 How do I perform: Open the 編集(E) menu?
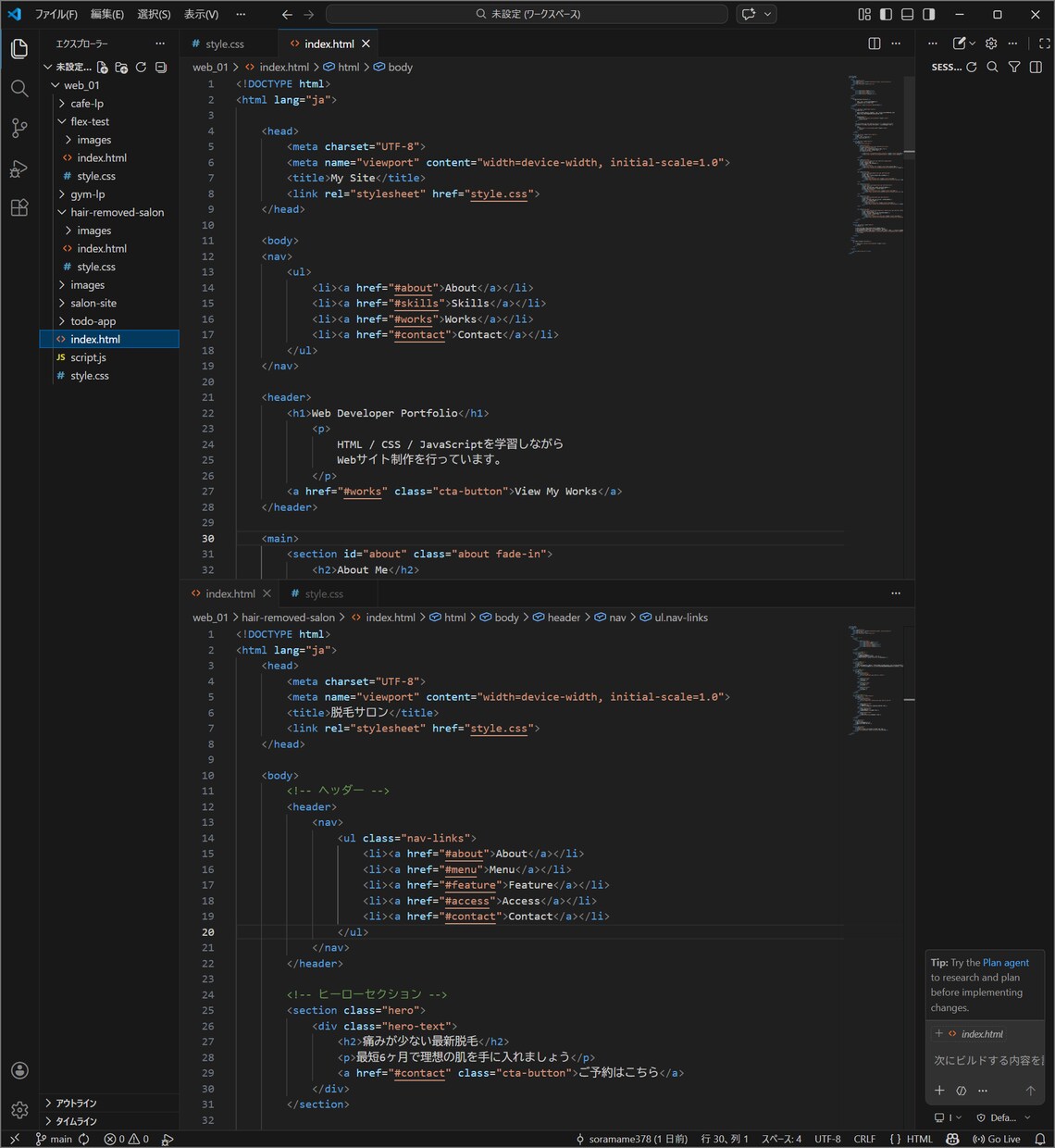tap(107, 14)
